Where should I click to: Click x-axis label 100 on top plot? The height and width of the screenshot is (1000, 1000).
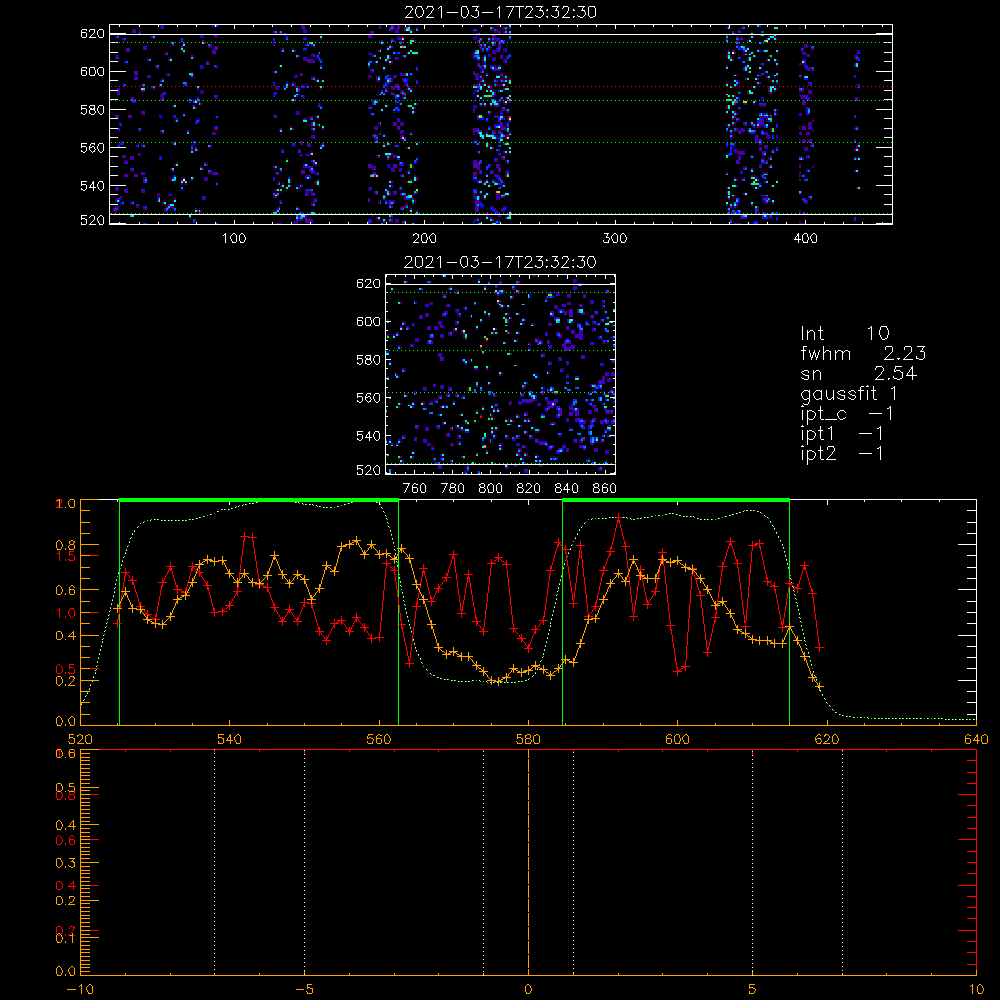pos(234,239)
